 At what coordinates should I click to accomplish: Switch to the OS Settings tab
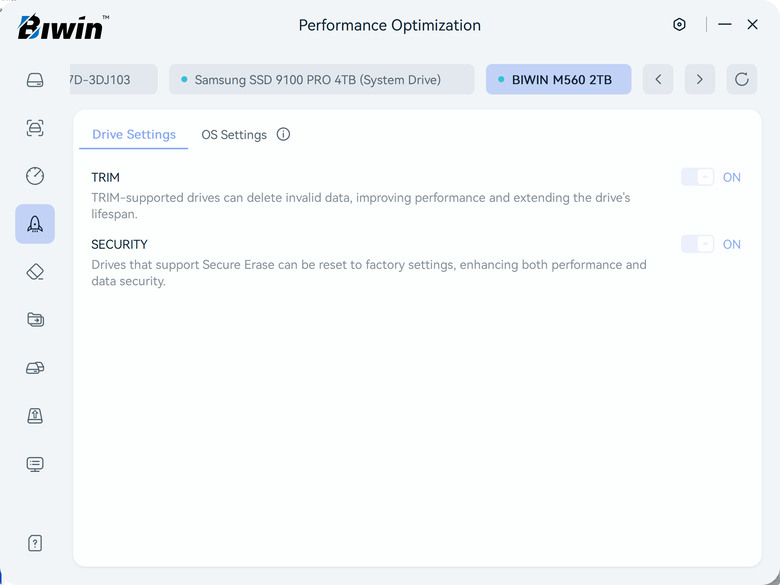[234, 135]
